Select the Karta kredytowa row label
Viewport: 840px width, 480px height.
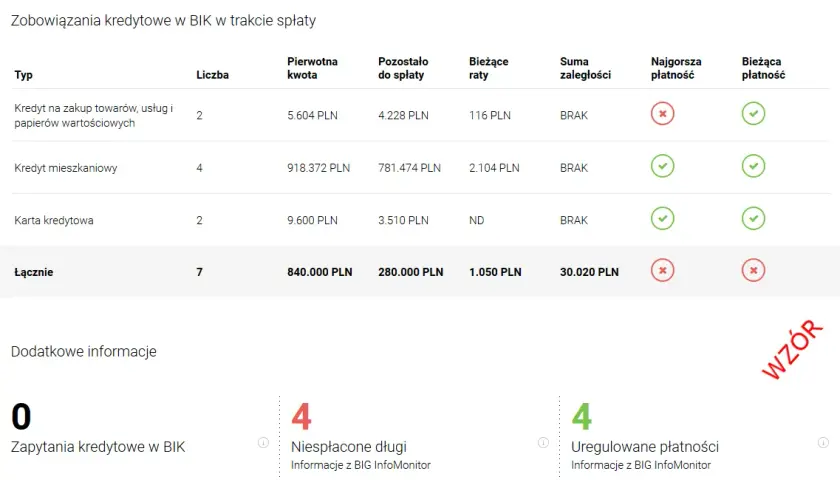tap(54, 220)
